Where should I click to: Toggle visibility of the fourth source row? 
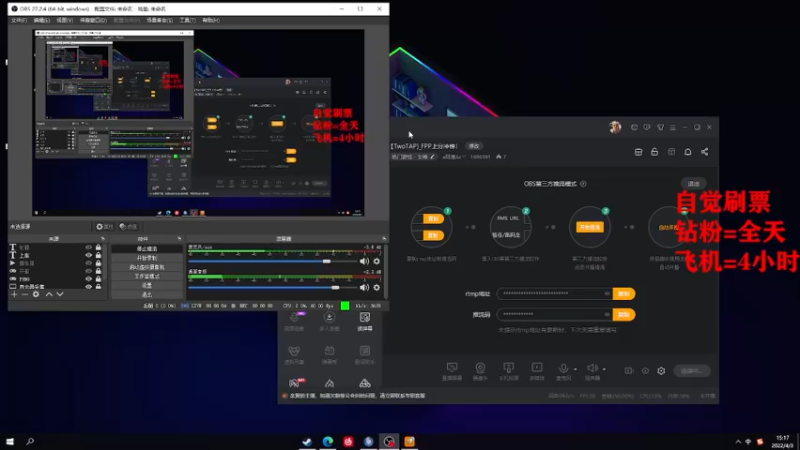point(89,271)
